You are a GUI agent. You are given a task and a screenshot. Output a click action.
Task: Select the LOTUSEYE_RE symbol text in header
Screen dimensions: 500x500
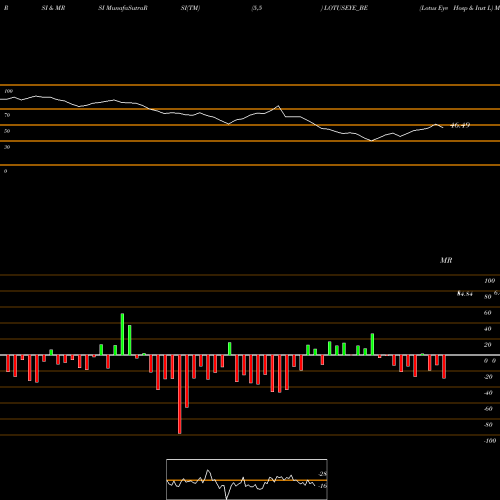pos(346,8)
